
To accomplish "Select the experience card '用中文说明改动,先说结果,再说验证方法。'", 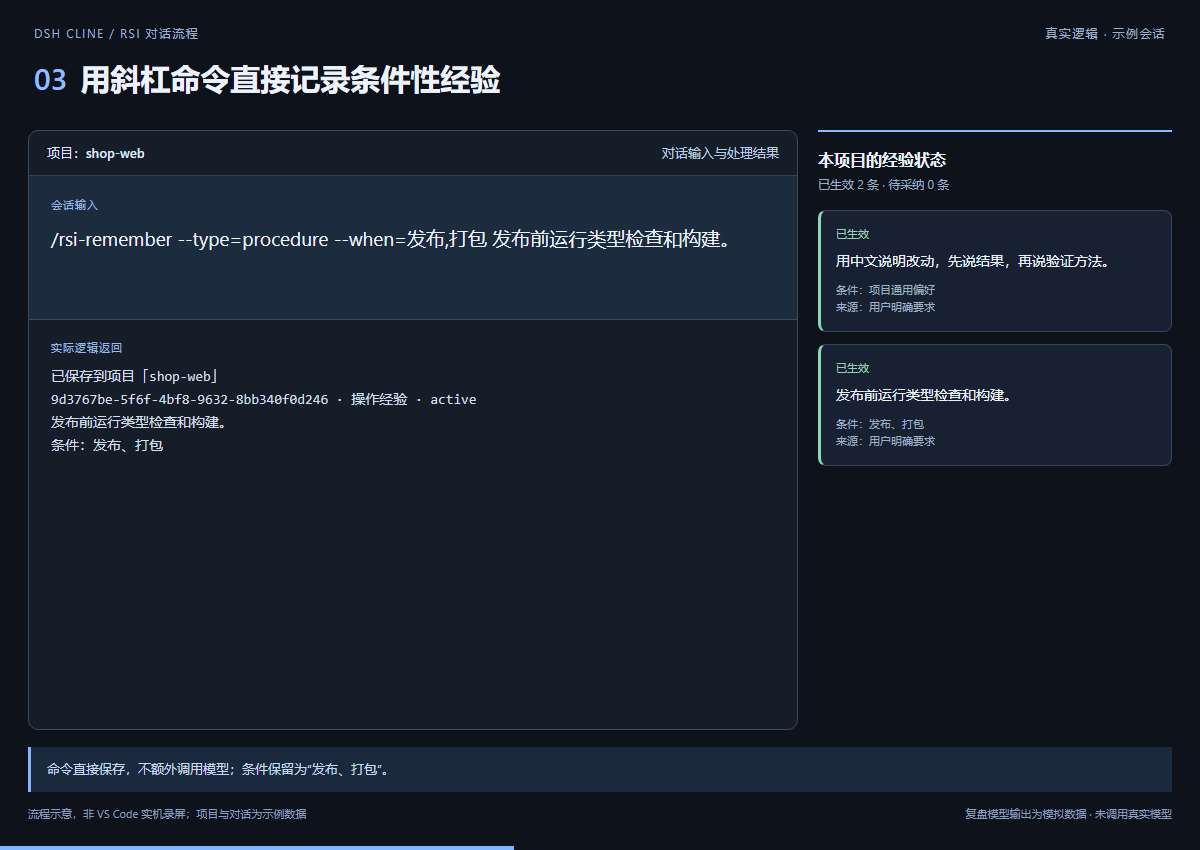I will point(995,271).
